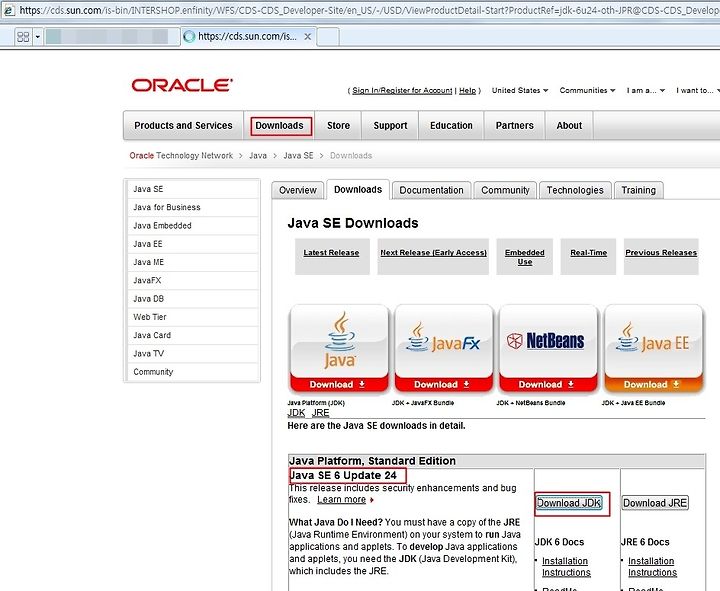The height and width of the screenshot is (591, 720).
Task: Switch to the Overview tab
Action: 298,190
